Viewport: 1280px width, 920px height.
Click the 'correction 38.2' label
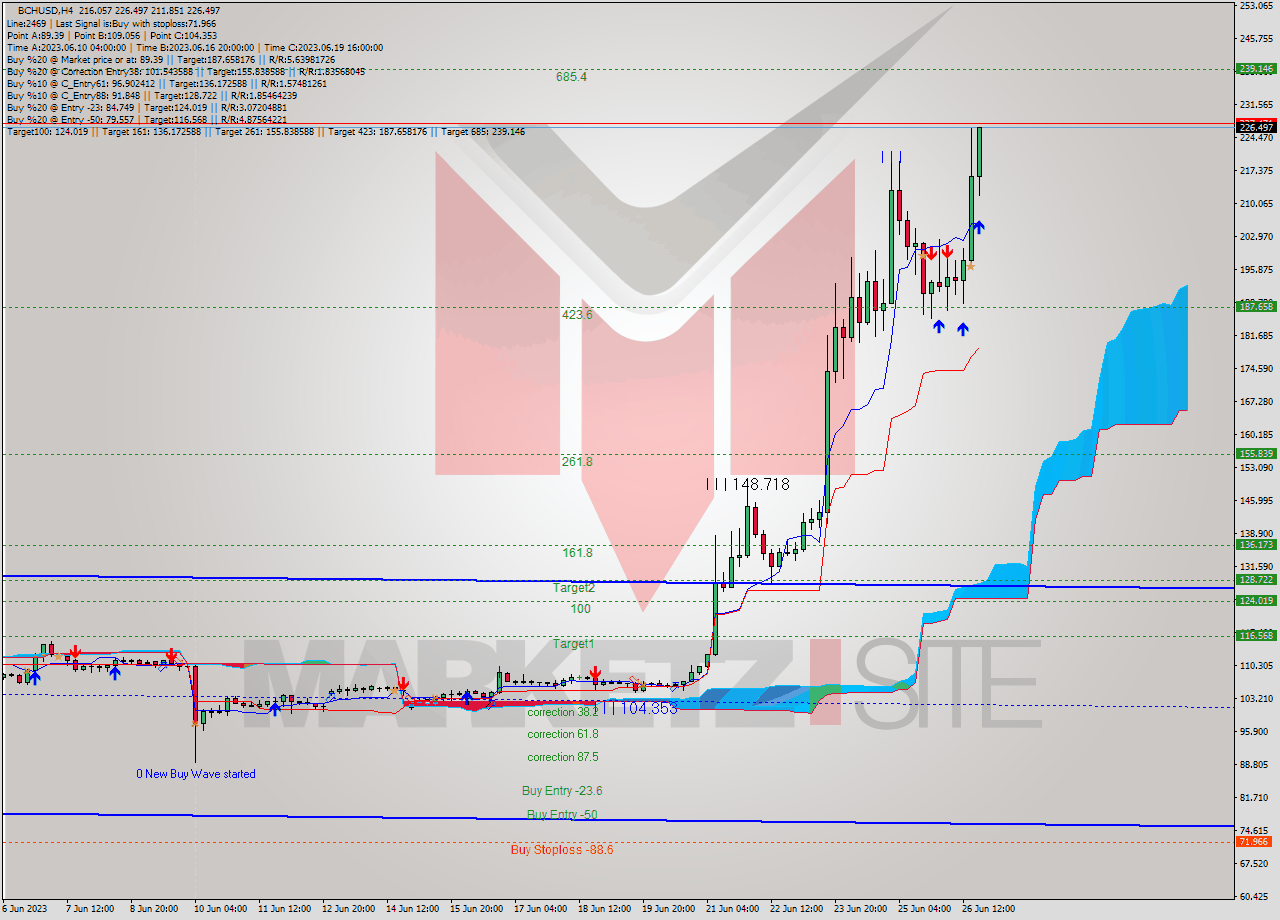563,712
